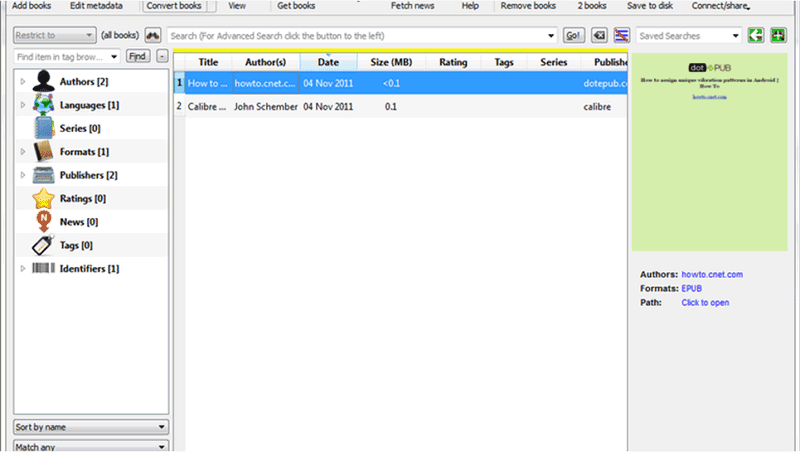Expand the Formats tree node
800x452 pixels.
[22, 152]
